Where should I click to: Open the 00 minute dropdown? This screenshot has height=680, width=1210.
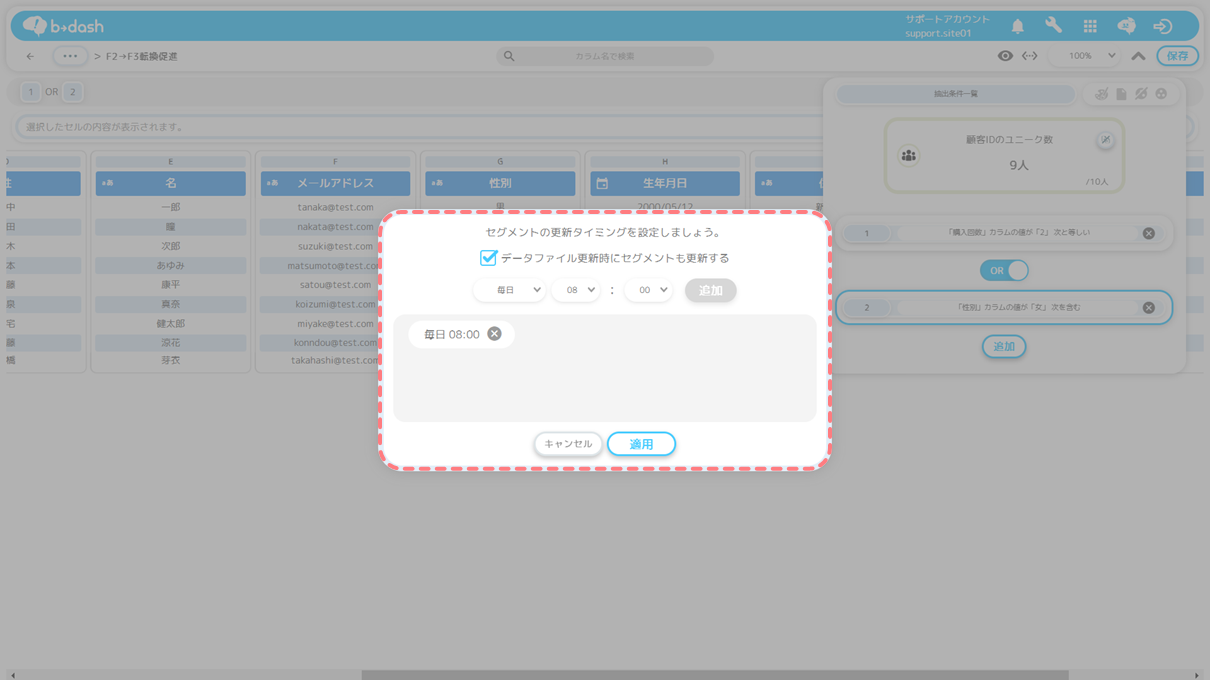pyautogui.click(x=648, y=290)
